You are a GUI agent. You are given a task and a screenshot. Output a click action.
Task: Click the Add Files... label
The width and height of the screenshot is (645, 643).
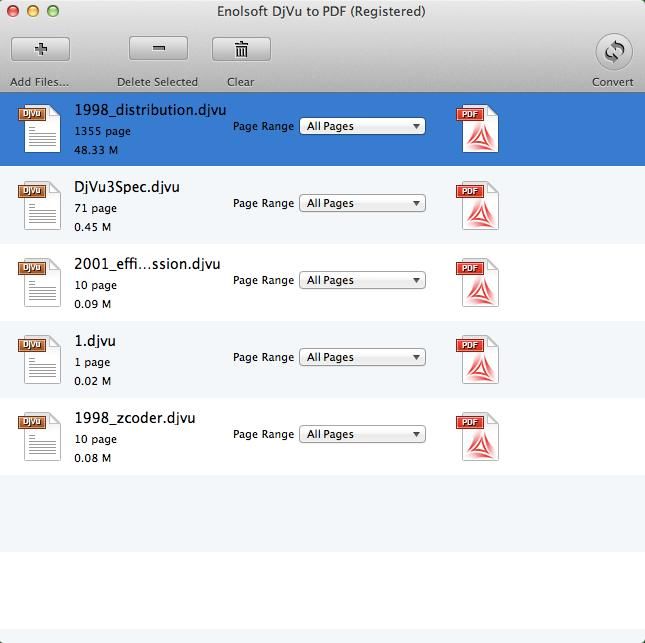point(40,82)
